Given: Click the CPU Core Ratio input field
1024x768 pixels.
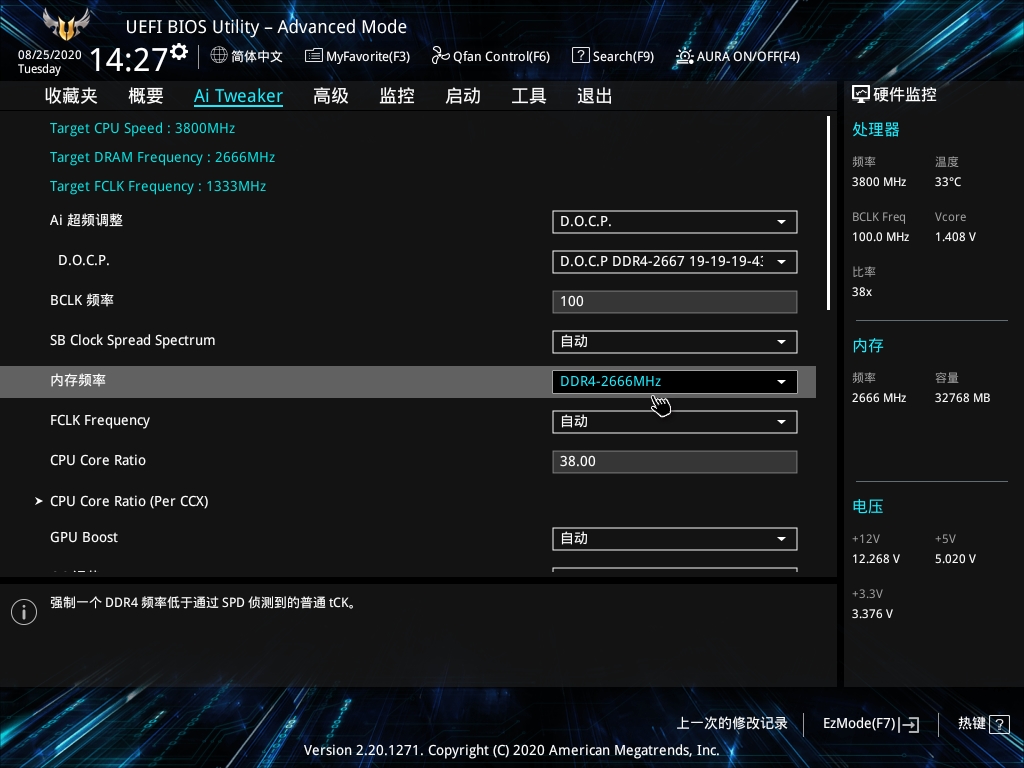Looking at the screenshot, I should [x=675, y=461].
